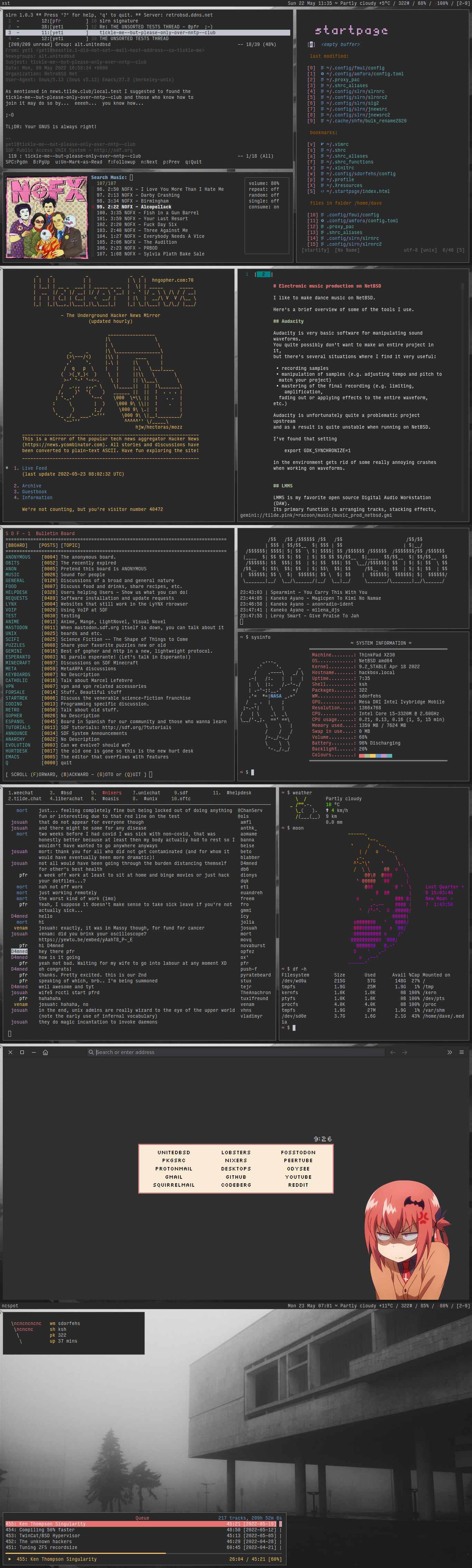Click the back arrow in browser toolbar

tap(393, 1052)
